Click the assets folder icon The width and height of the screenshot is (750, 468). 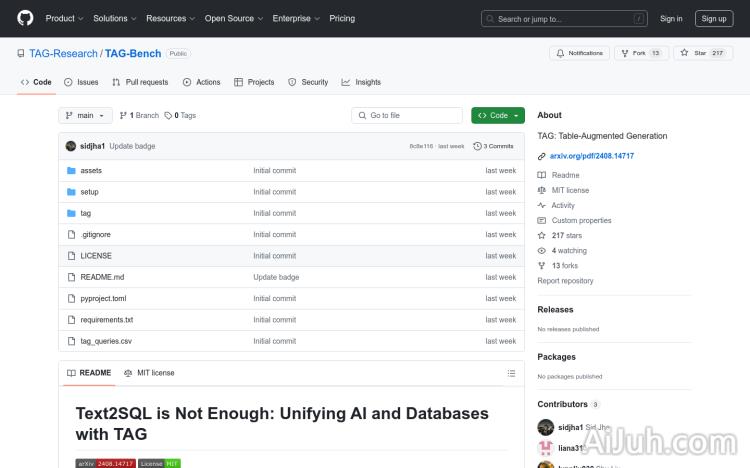pos(71,170)
